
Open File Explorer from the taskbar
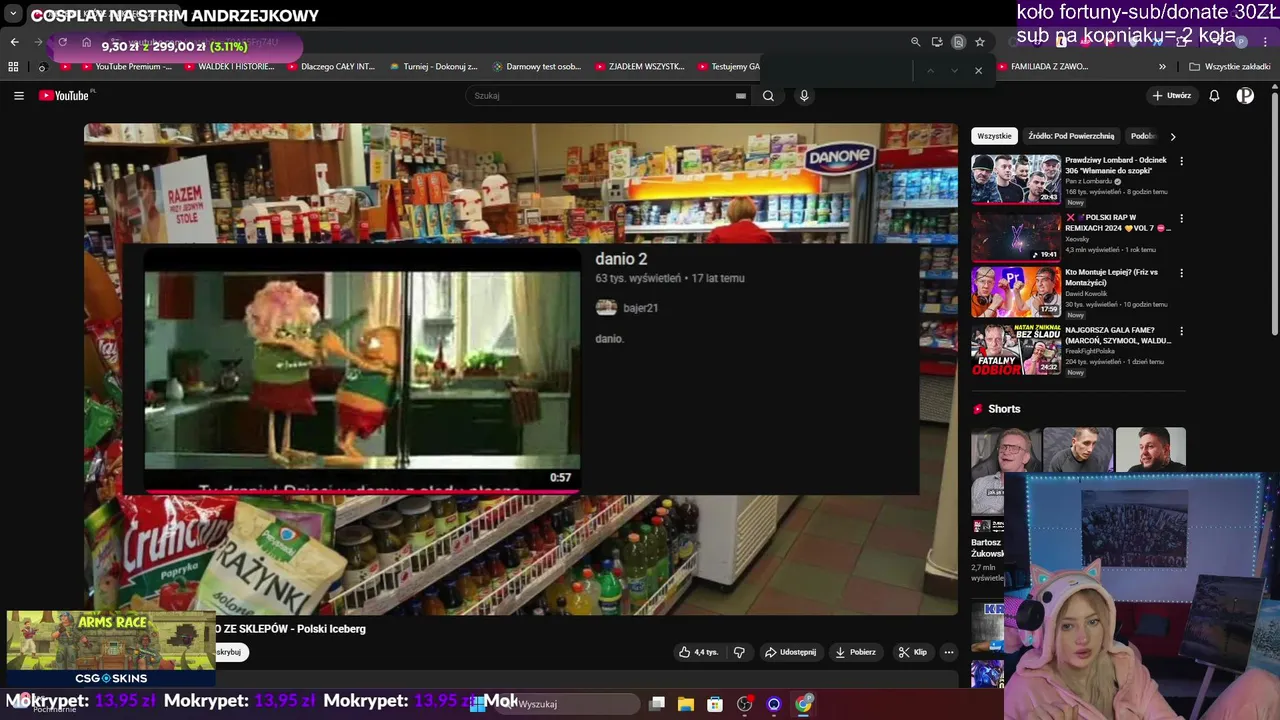[686, 704]
